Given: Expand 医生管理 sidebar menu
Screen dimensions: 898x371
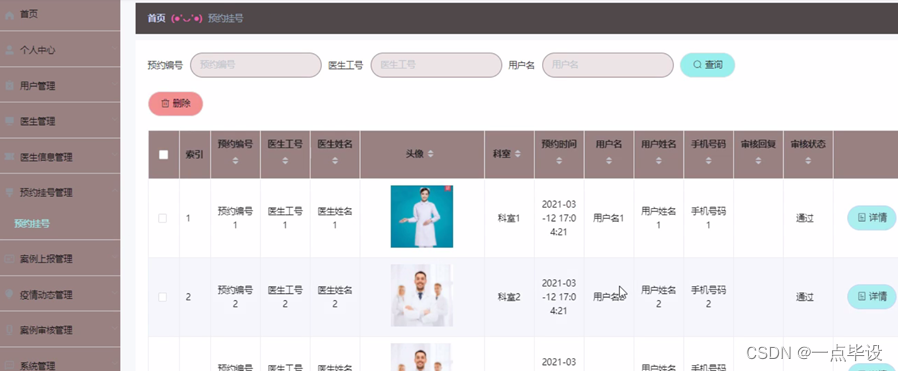Looking at the screenshot, I should tap(60, 121).
